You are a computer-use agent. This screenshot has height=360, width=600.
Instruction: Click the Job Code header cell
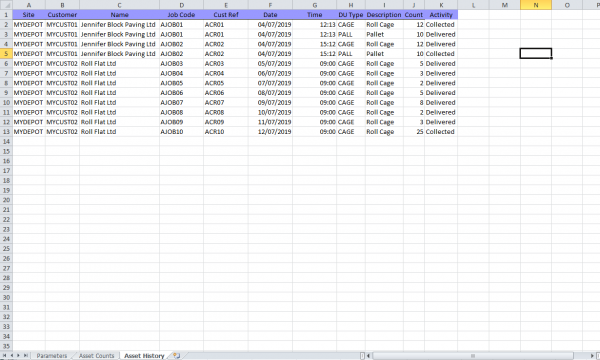pyautogui.click(x=181, y=15)
